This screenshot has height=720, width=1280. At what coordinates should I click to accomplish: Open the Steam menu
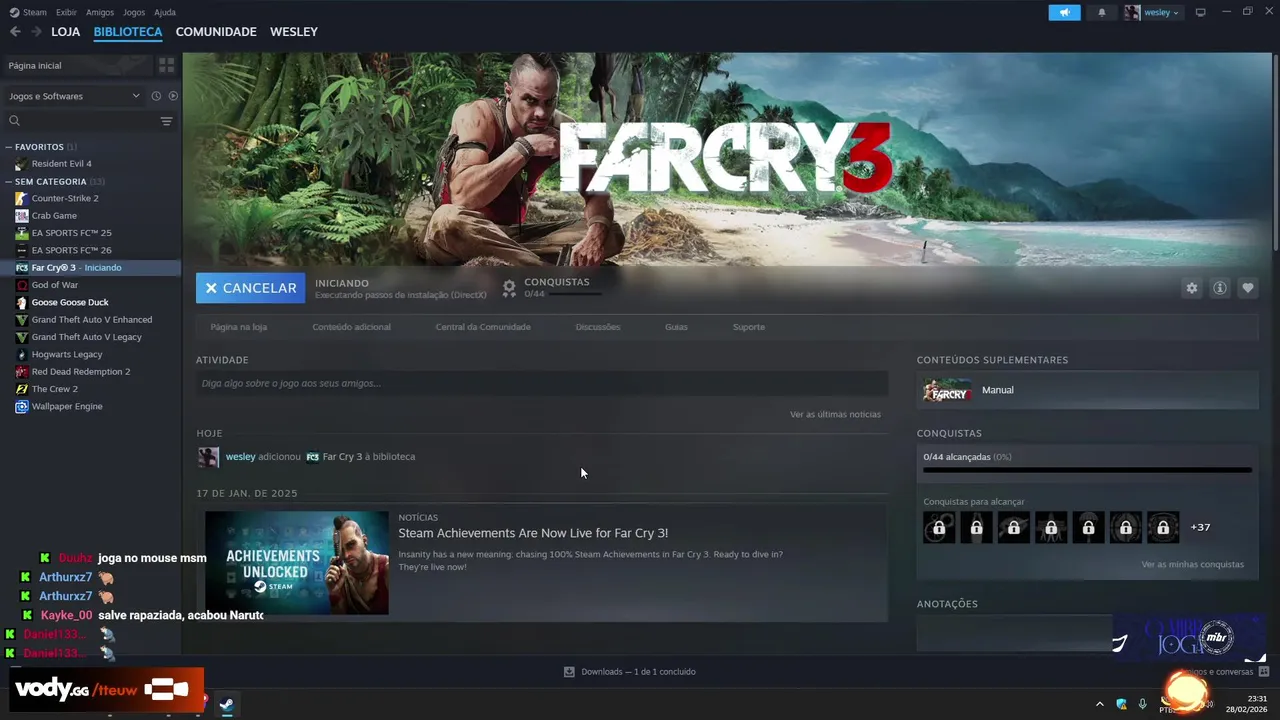[28, 12]
